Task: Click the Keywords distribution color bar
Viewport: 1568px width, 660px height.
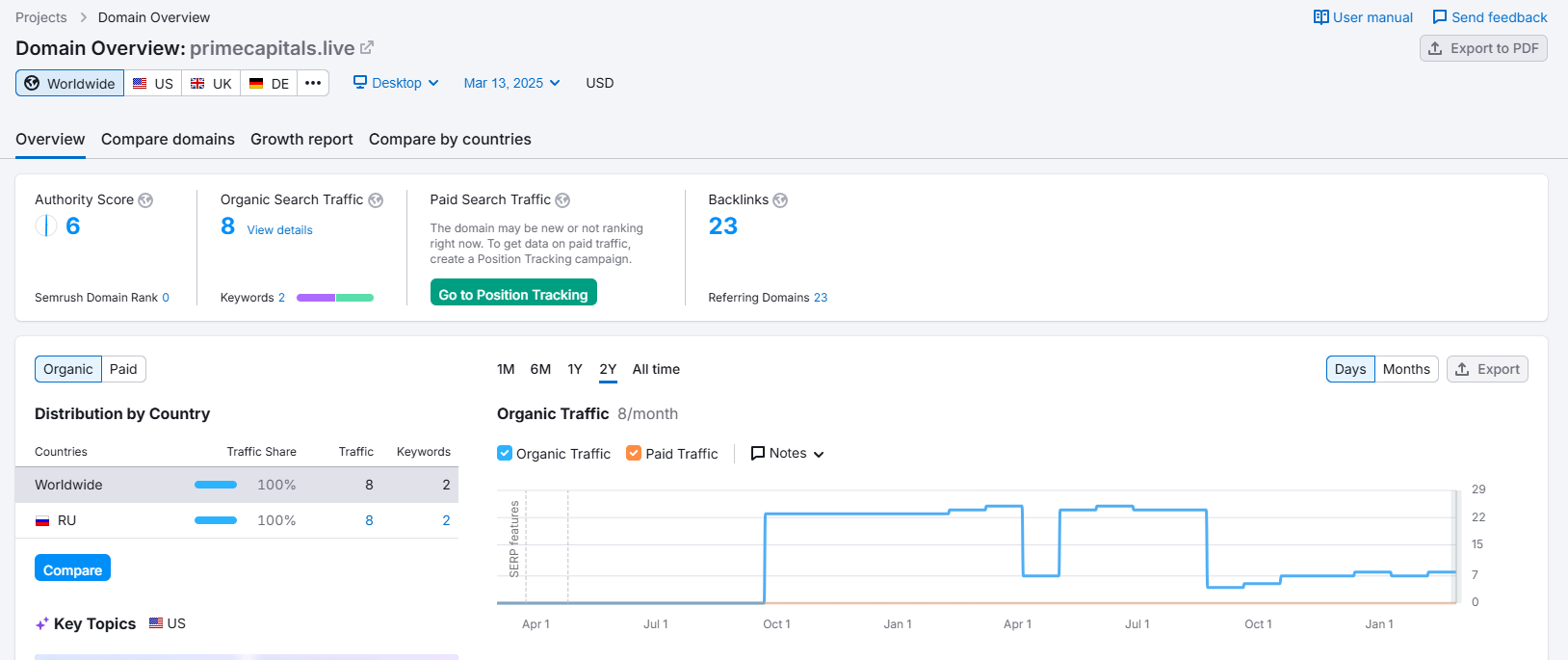Action: click(335, 298)
